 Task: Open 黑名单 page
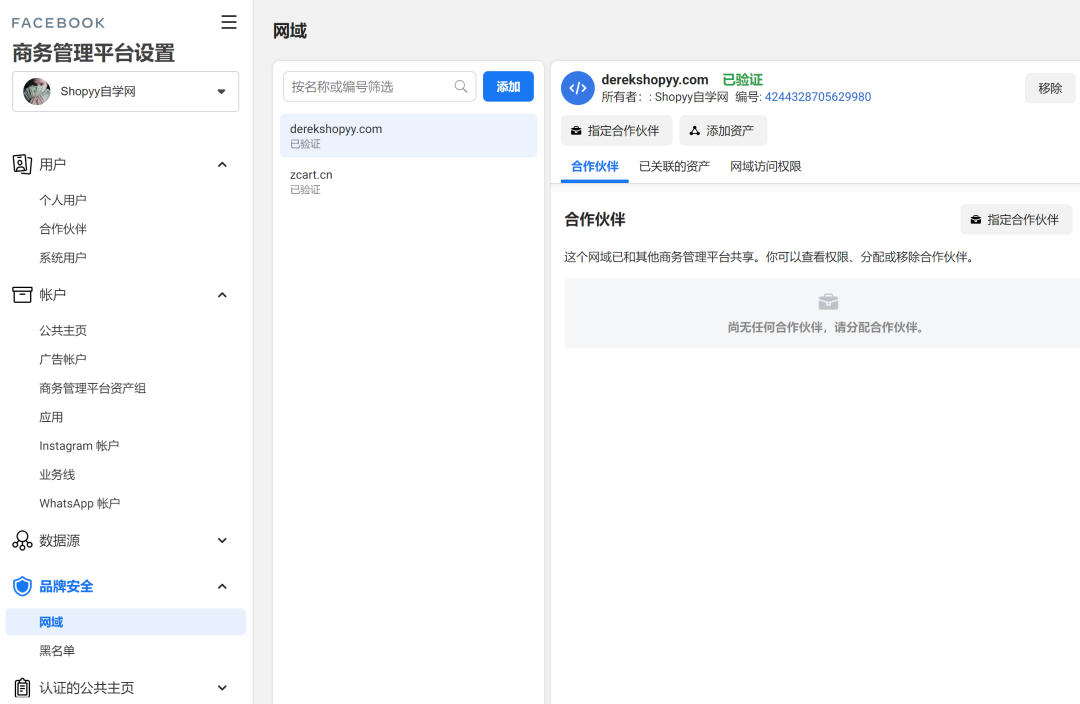57,651
